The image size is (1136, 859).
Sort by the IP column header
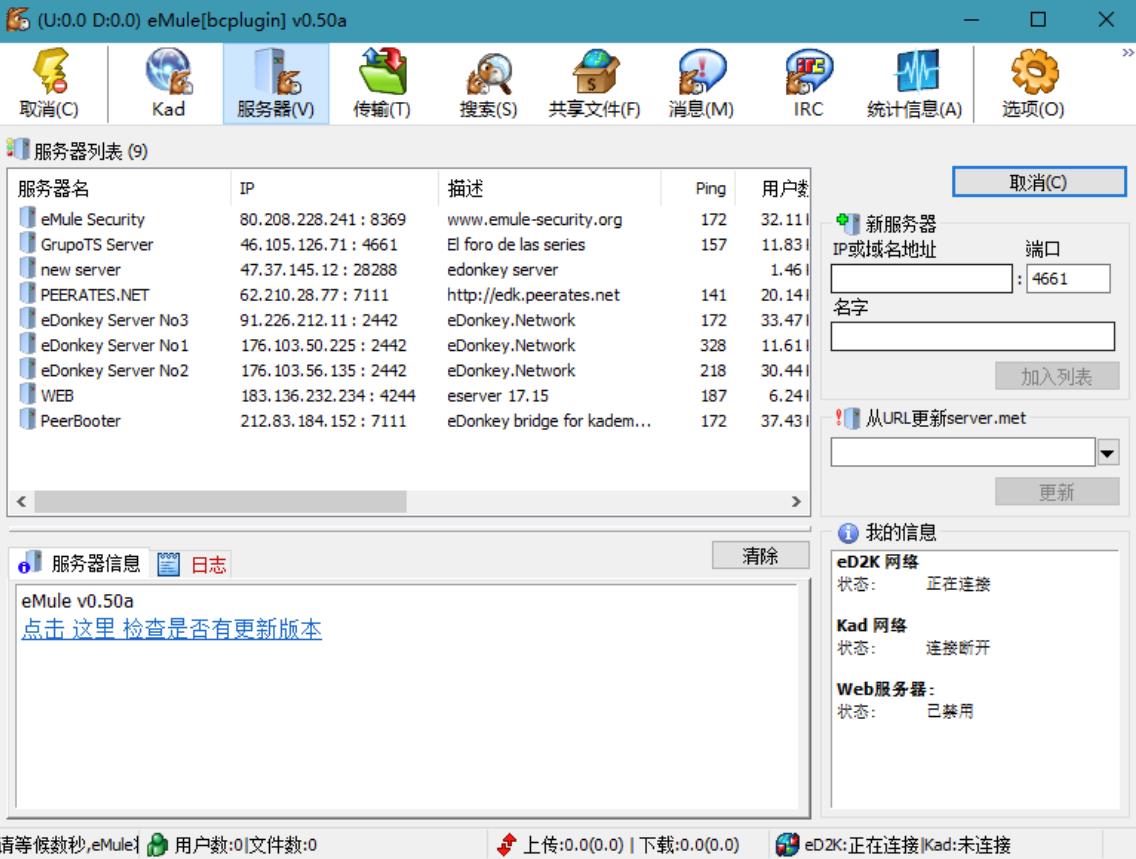pyautogui.click(x=335, y=189)
